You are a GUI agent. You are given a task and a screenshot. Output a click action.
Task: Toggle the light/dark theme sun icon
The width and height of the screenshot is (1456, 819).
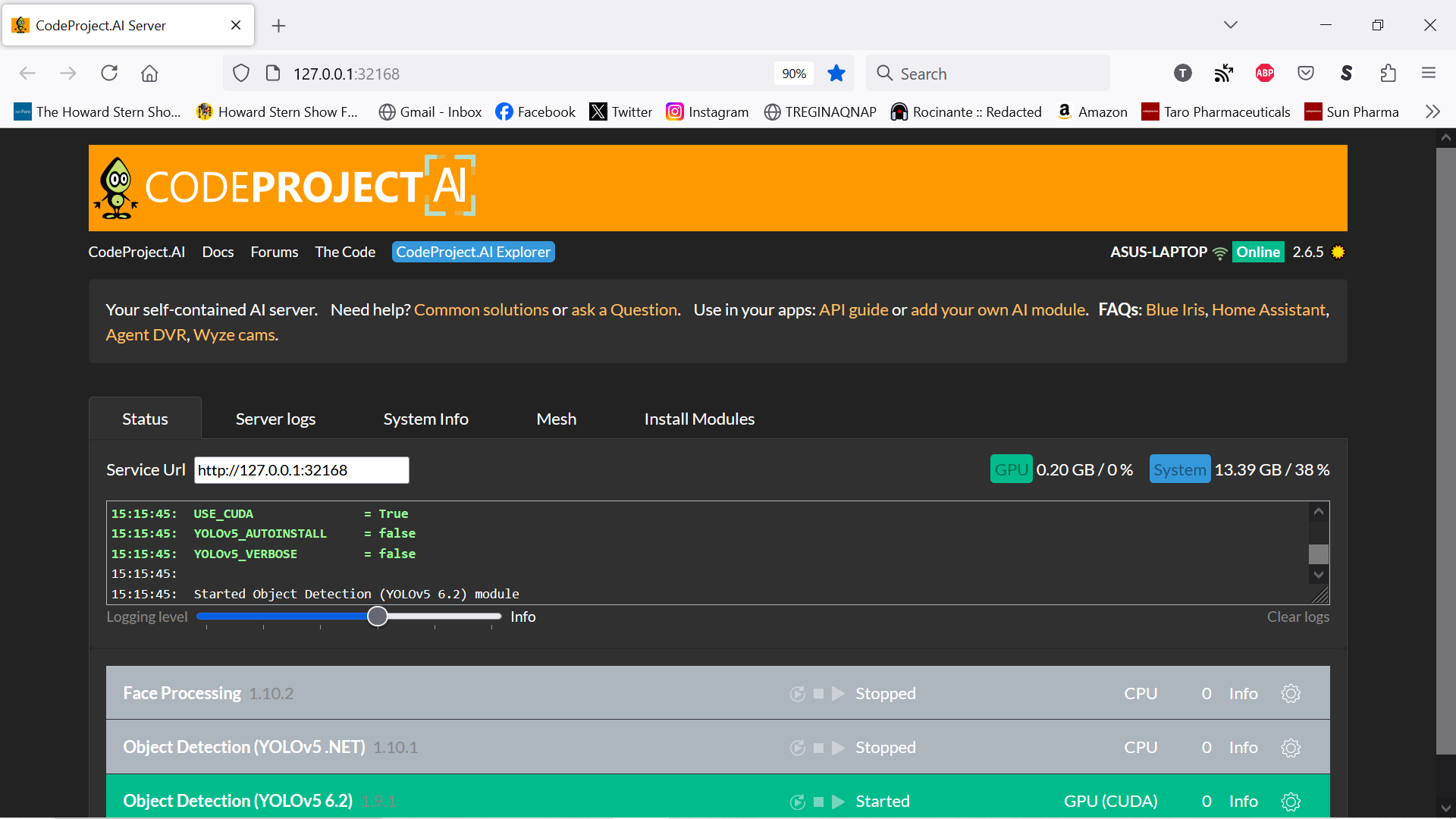pyautogui.click(x=1338, y=252)
